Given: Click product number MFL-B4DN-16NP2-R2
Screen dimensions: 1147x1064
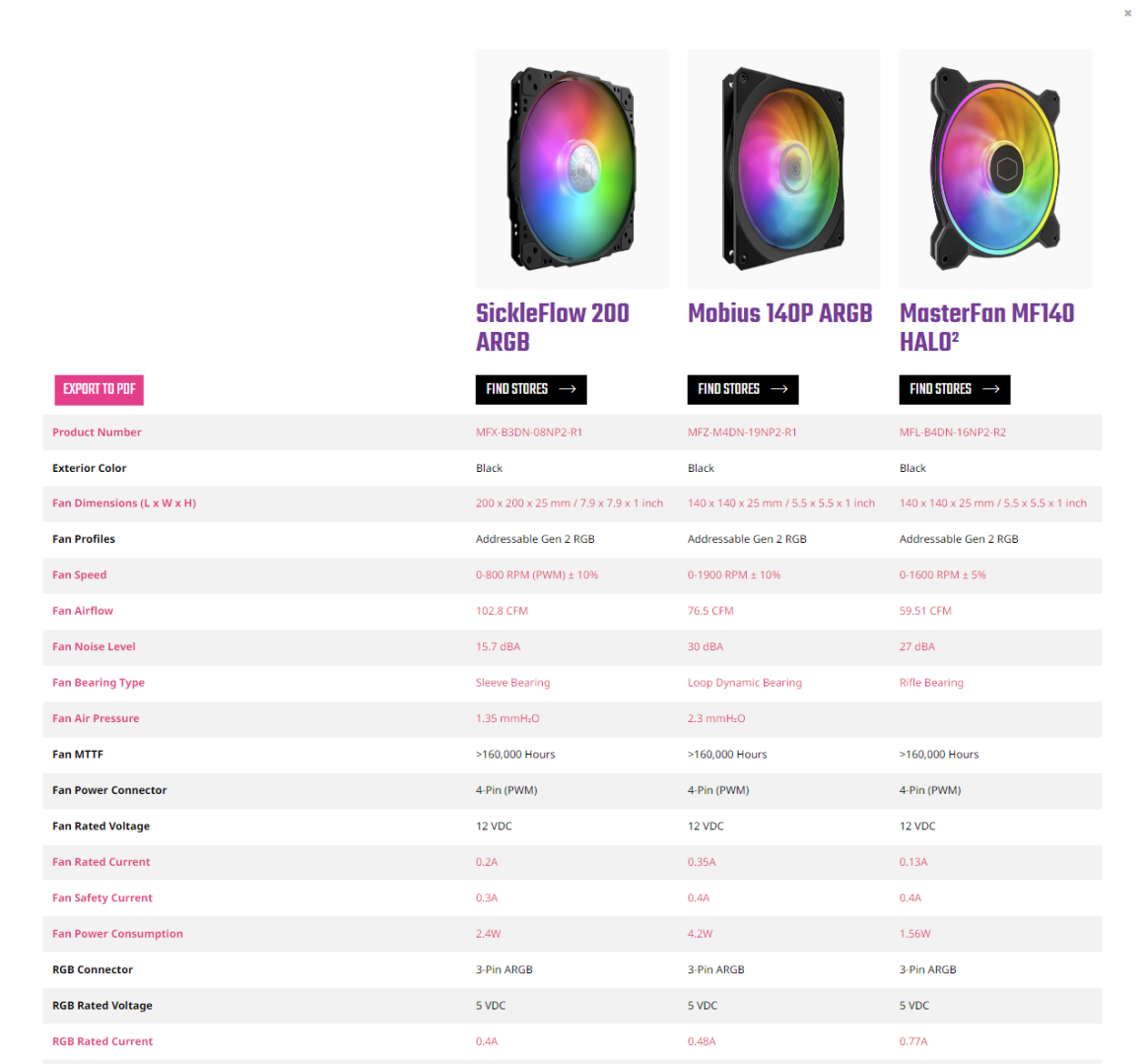Looking at the screenshot, I should [x=952, y=432].
